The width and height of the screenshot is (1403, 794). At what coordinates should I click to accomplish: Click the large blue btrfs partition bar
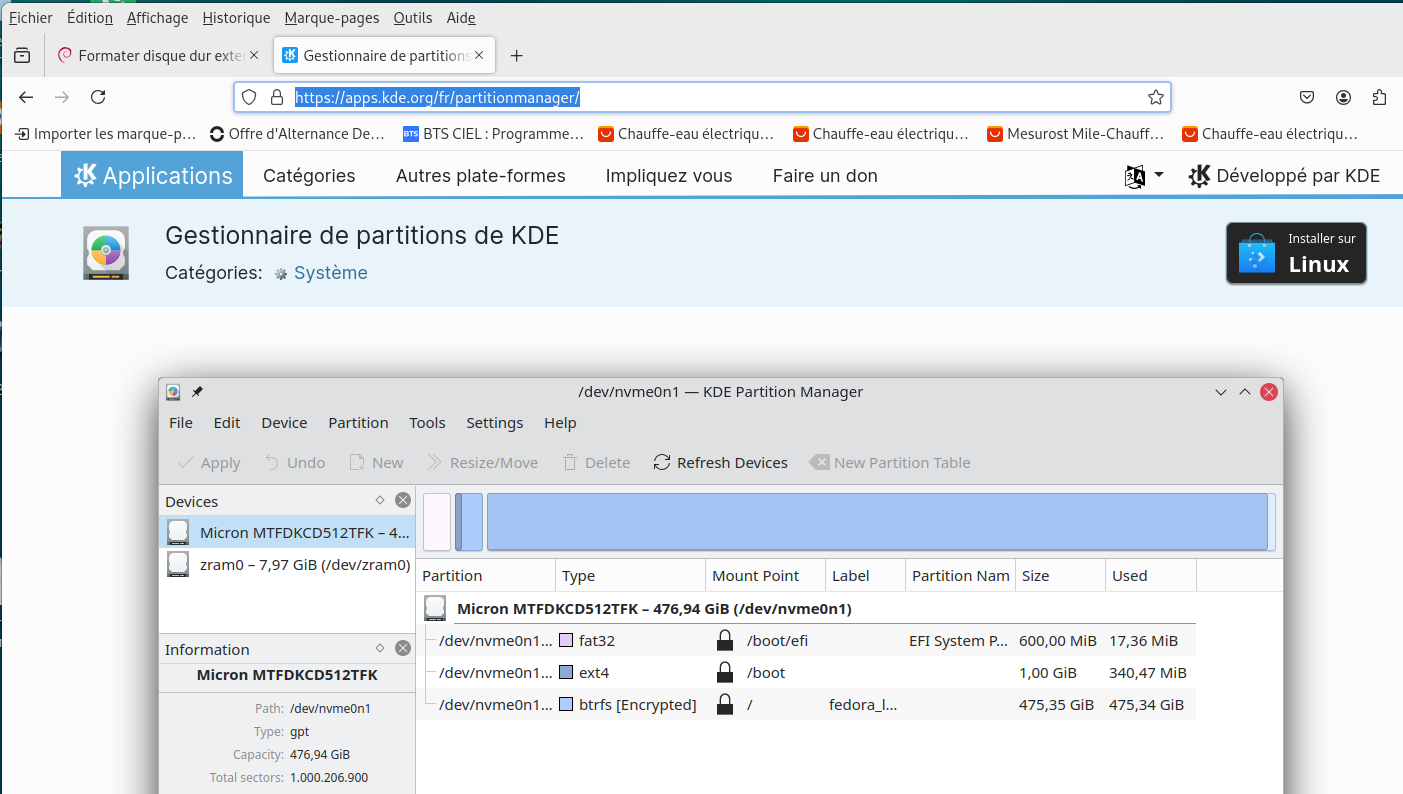pos(877,522)
